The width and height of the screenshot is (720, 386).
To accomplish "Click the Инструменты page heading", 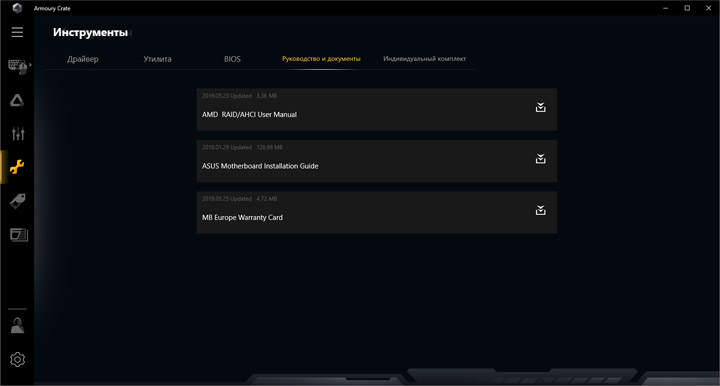I will pos(90,33).
